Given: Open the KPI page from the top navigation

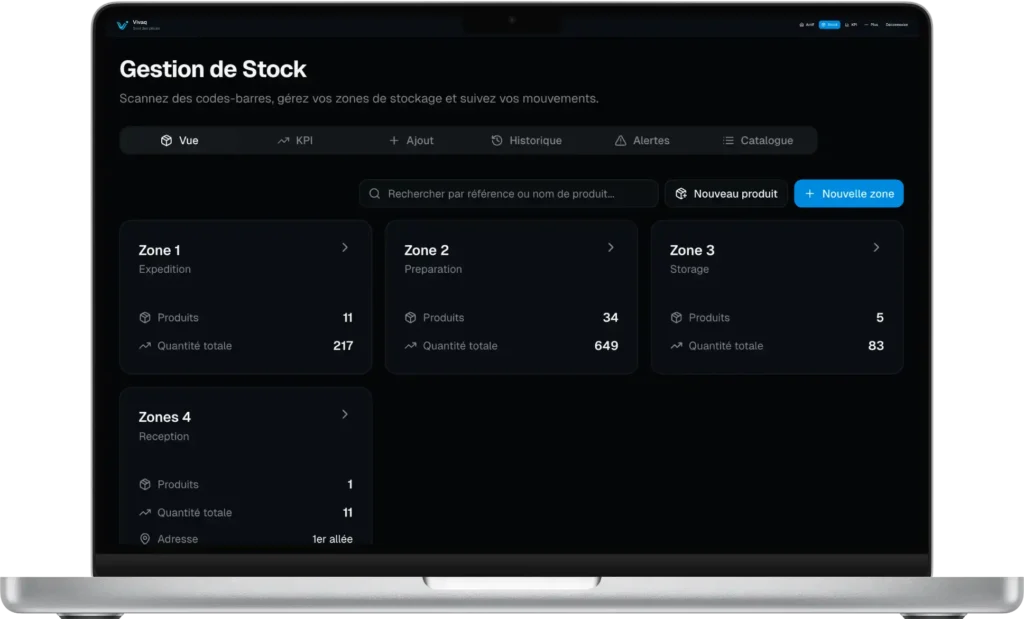Looking at the screenshot, I should point(851,24).
